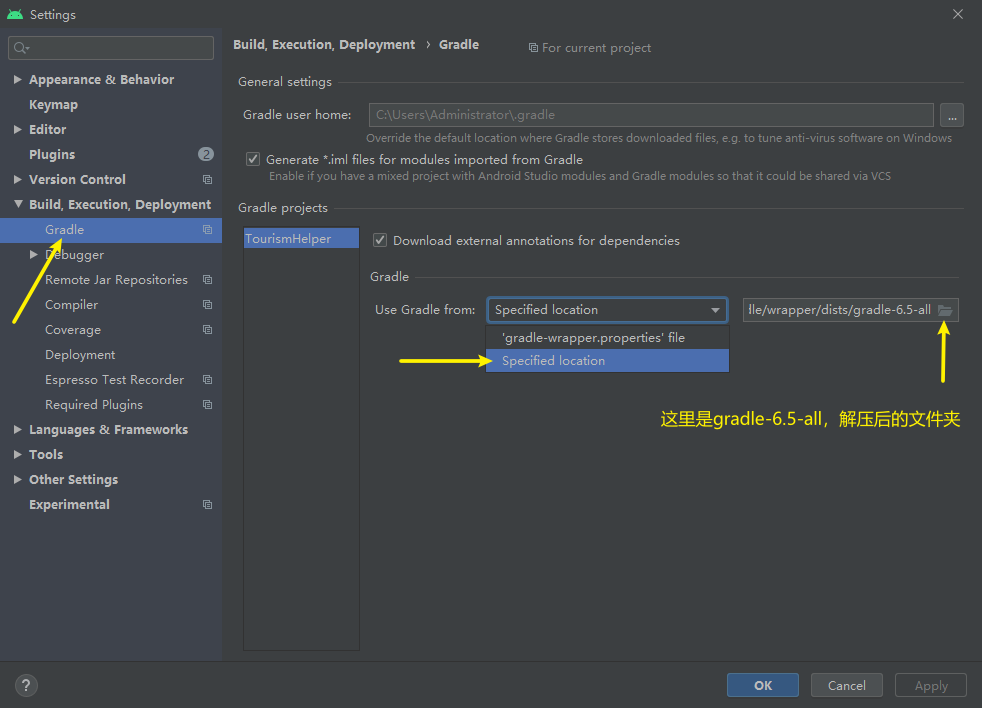Click the Gradle user home path field
The width and height of the screenshot is (982, 708).
pos(651,115)
